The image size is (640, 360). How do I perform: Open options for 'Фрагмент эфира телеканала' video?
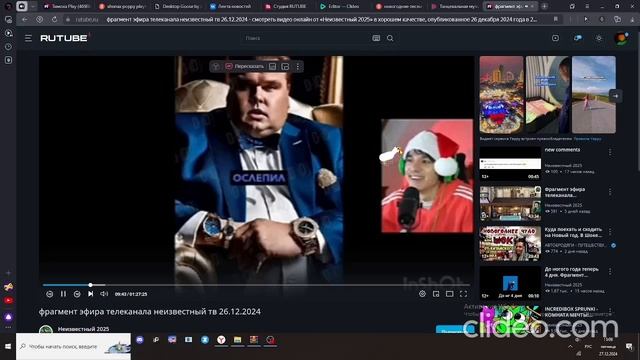click(610, 192)
